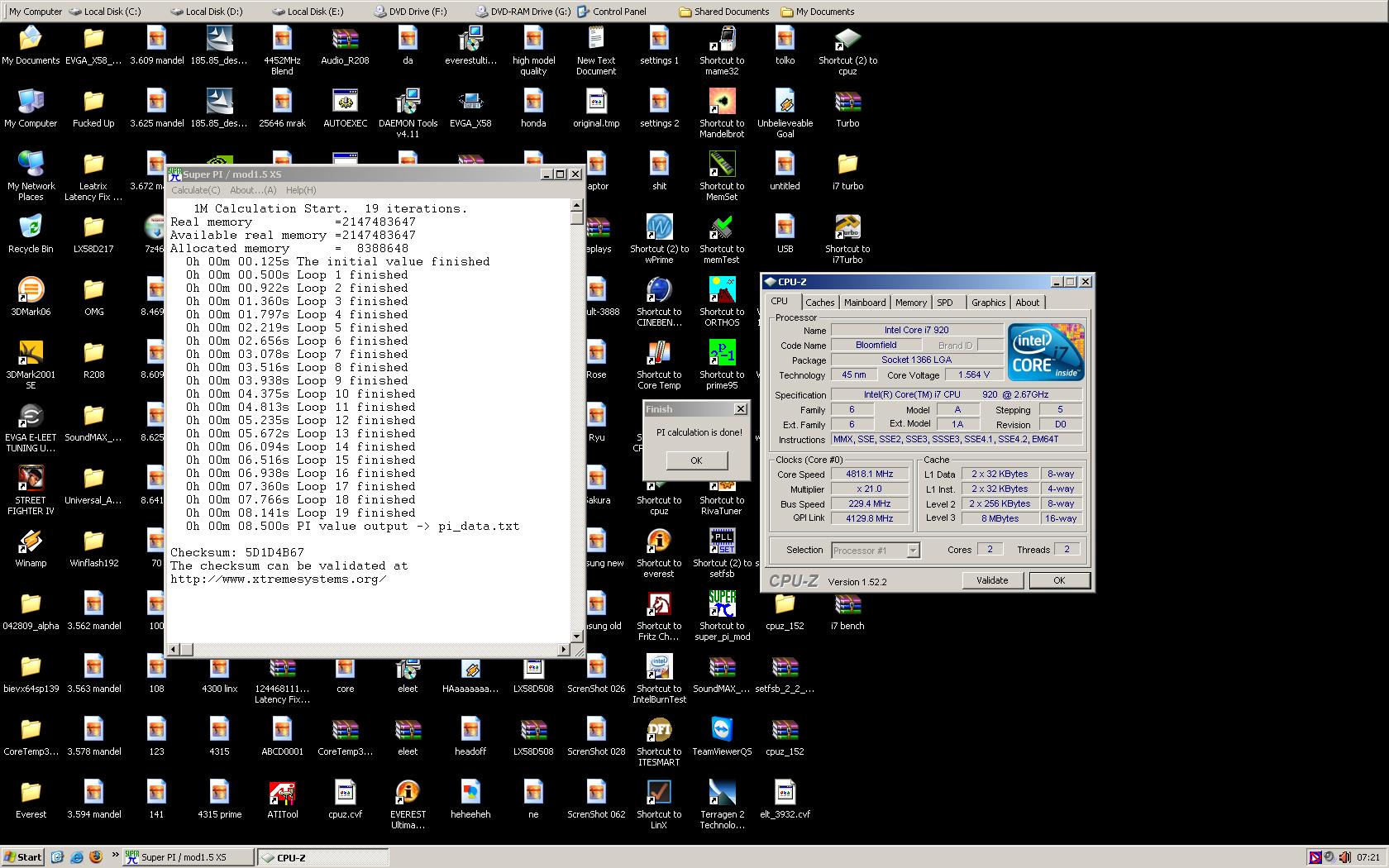1389x868 pixels.
Task: Open the Calculate(C) menu in Super PI
Action: tap(196, 190)
